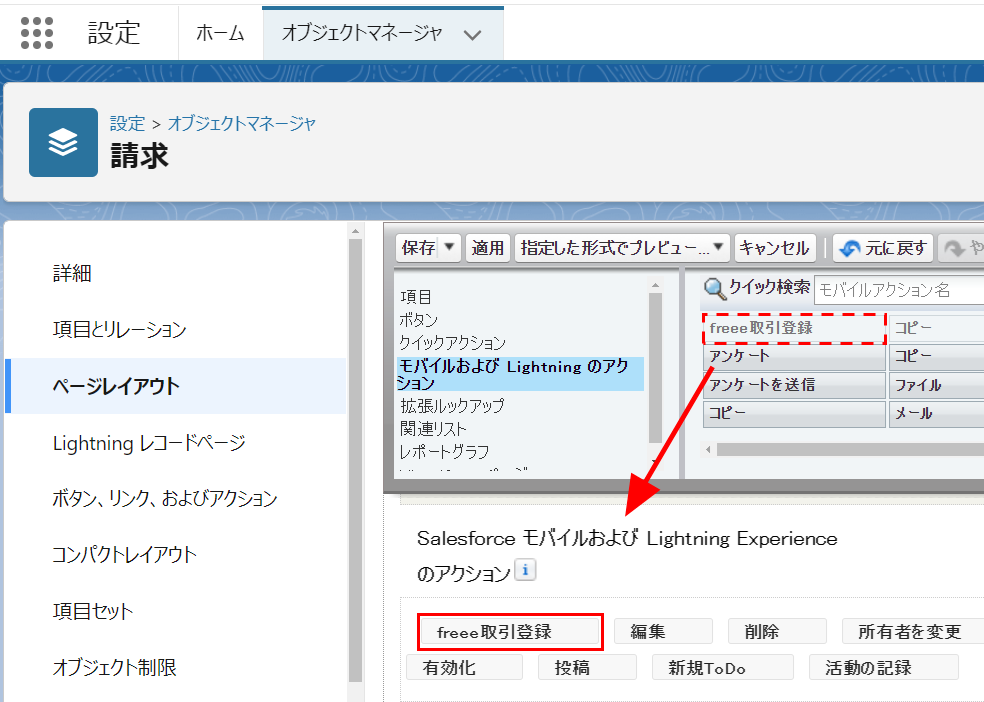This screenshot has width=984, height=702.
Task: Click the 設定 breadcrumb link
Action: [127, 123]
